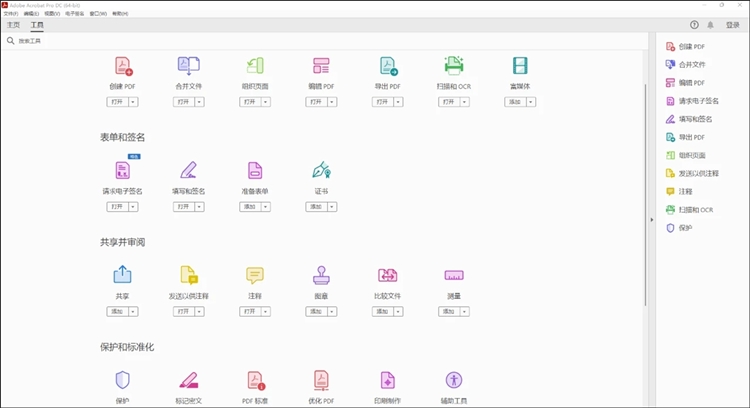
Task: Open the 比较文件 compare files icon
Action: tap(388, 275)
